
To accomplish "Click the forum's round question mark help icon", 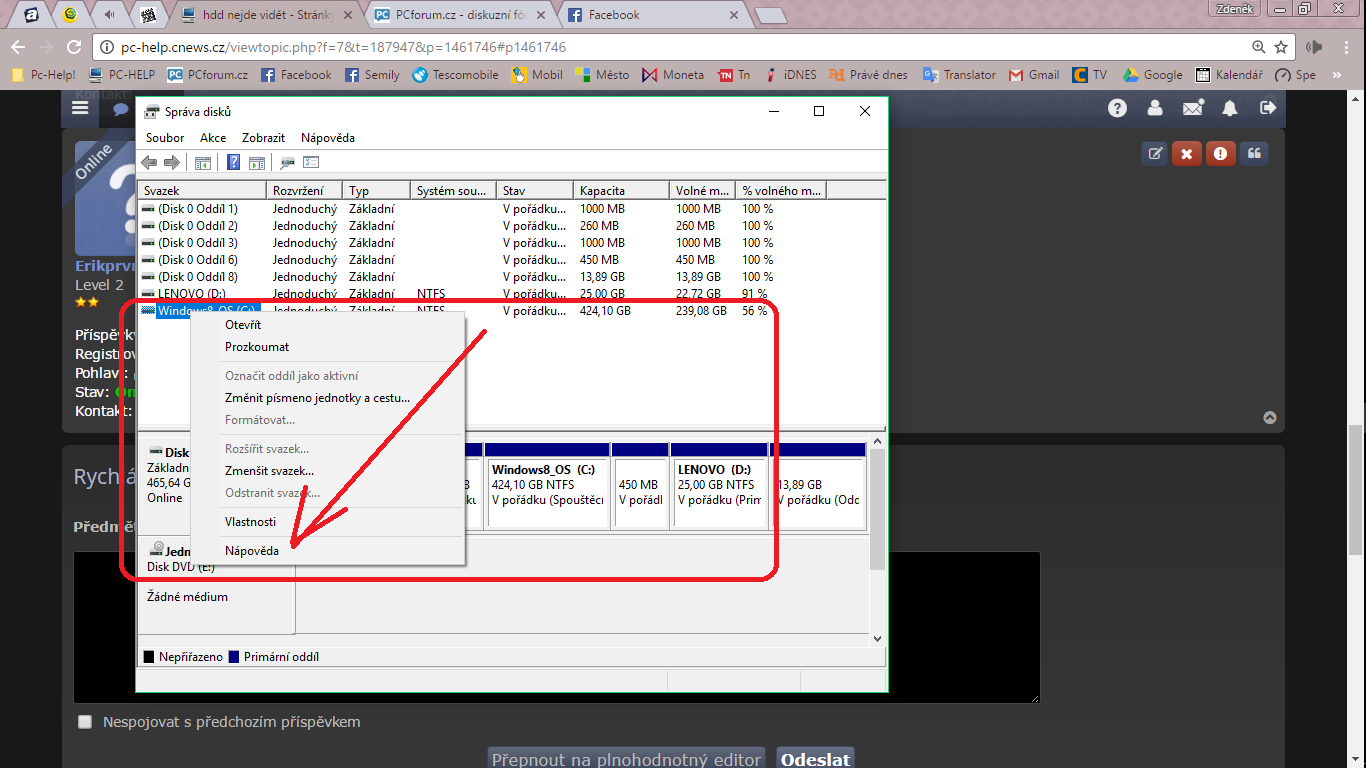I will point(1117,108).
